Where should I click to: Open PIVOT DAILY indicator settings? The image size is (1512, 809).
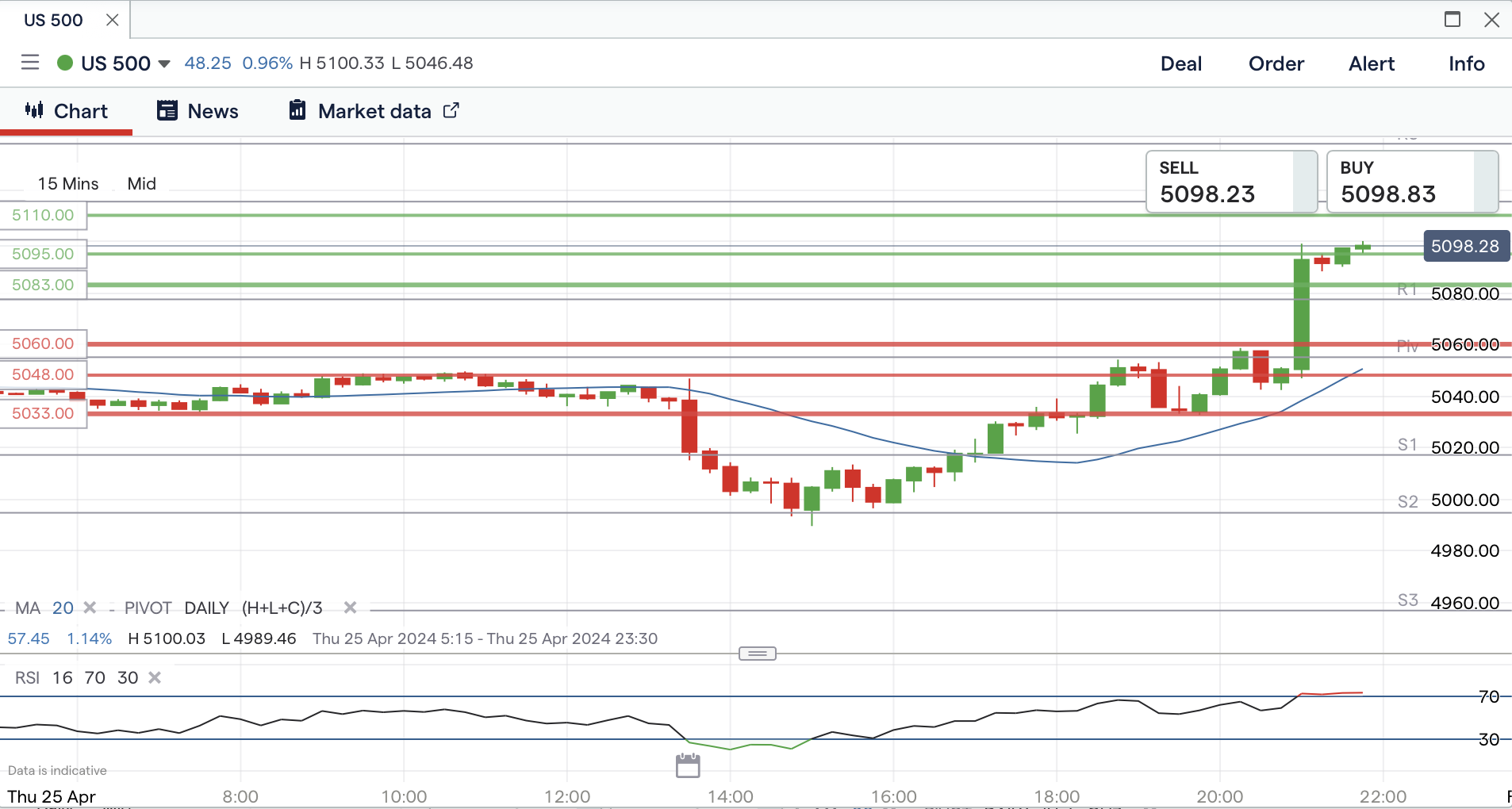tap(224, 608)
